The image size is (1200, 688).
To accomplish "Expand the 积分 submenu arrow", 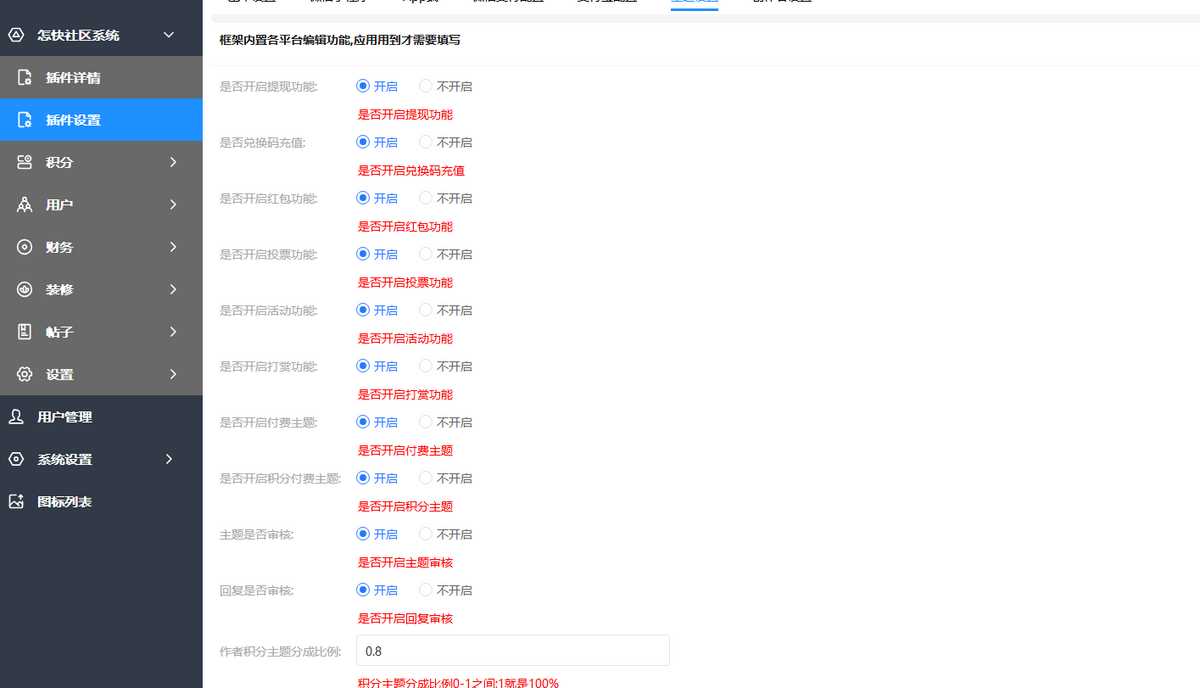I will [x=173, y=162].
